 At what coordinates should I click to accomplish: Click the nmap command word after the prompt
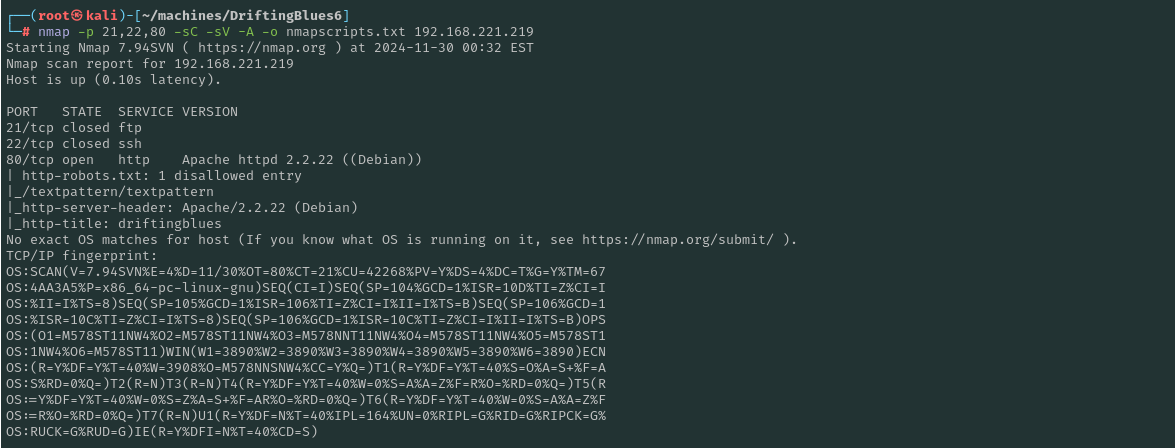[56, 31]
